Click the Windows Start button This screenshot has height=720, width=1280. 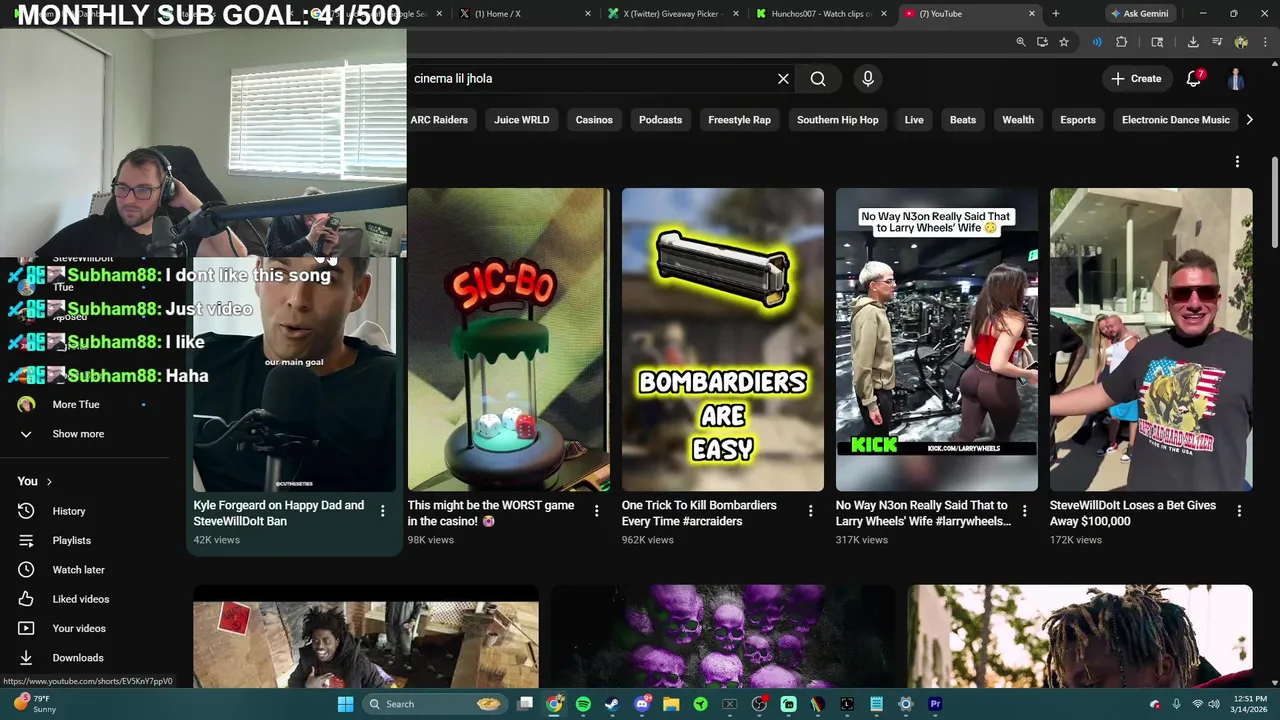pos(345,704)
